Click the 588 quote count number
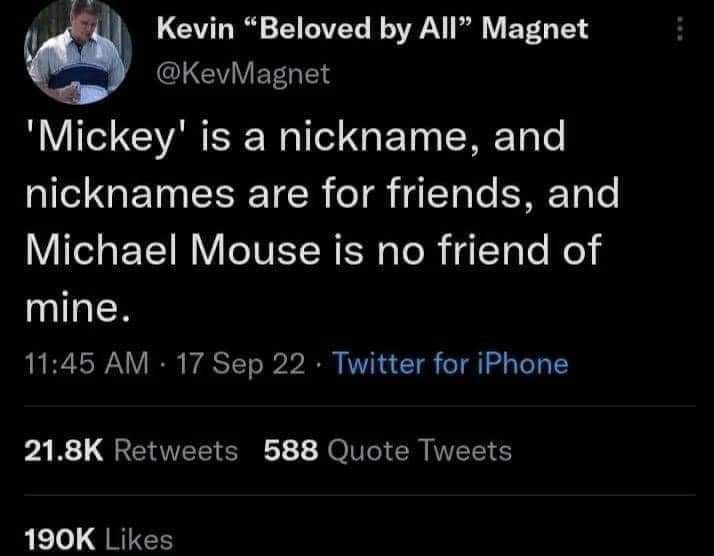714x556 pixels. tap(291, 451)
